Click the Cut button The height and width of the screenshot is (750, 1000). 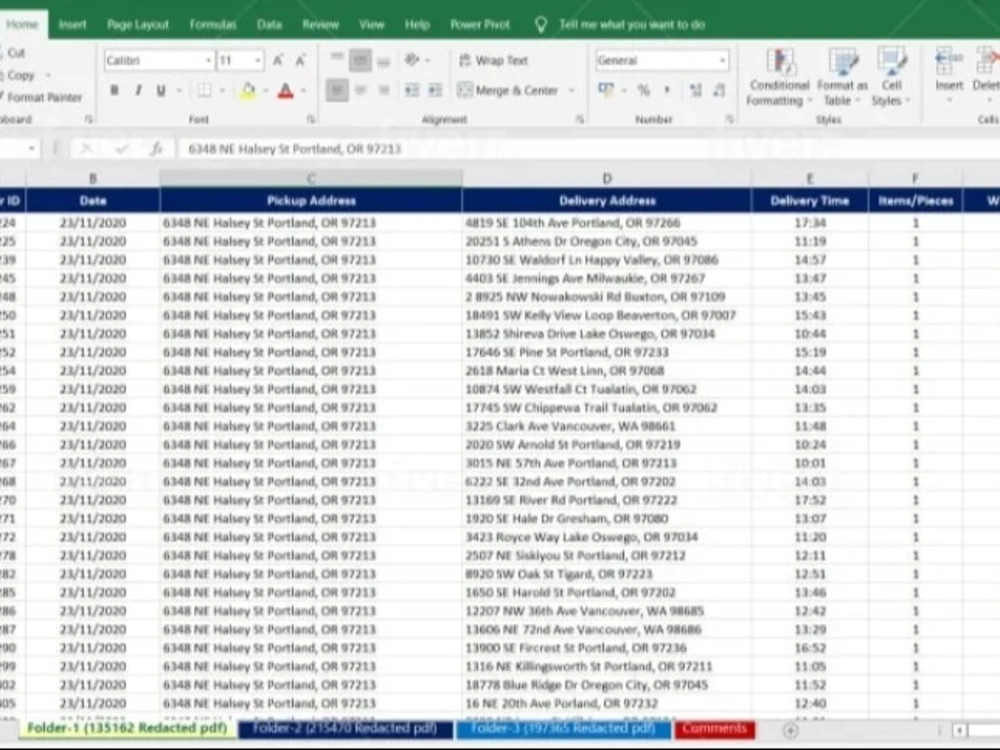[x=14, y=53]
